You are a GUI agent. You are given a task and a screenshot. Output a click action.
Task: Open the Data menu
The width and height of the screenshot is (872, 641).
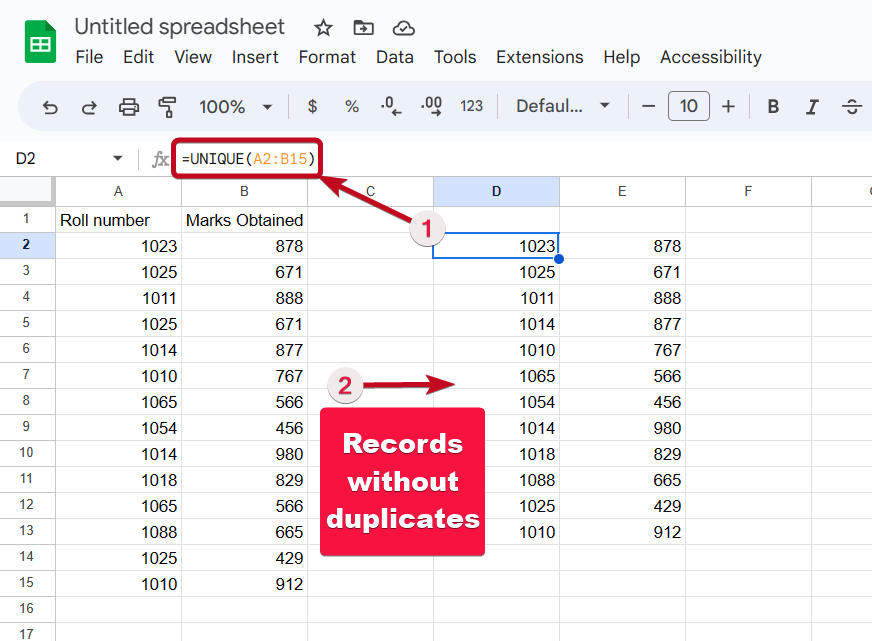(x=395, y=57)
